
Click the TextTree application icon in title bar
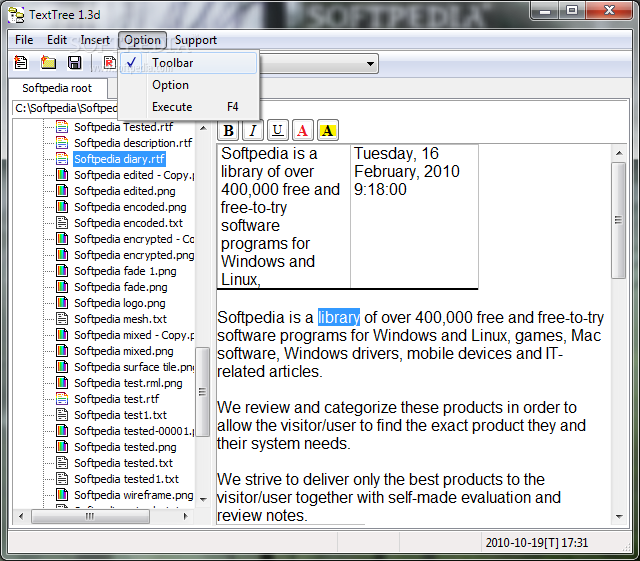click(16, 15)
